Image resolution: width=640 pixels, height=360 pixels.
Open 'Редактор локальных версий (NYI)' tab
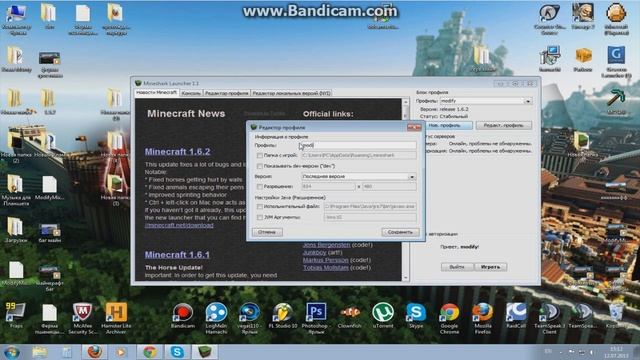[x=291, y=93]
